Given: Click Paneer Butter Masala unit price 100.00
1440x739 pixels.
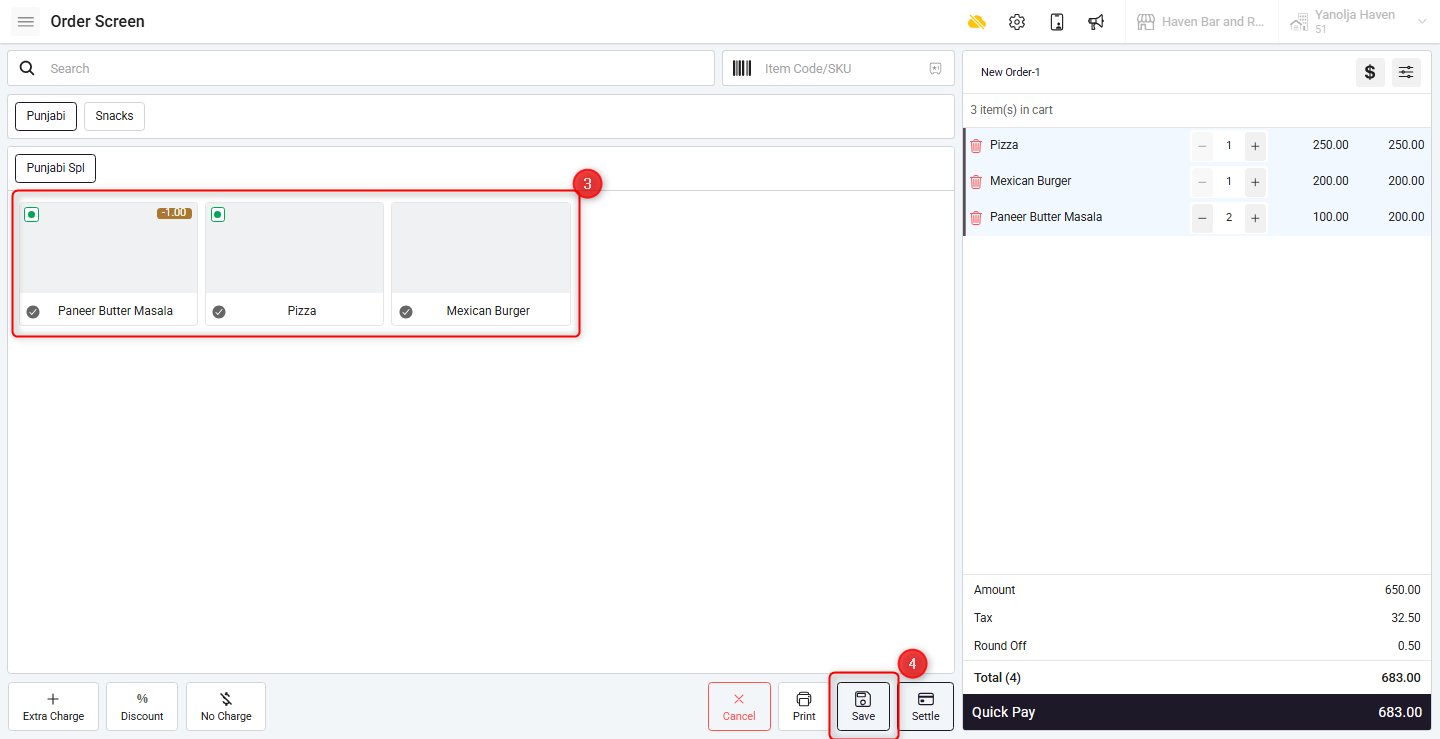Looking at the screenshot, I should click(x=1330, y=217).
